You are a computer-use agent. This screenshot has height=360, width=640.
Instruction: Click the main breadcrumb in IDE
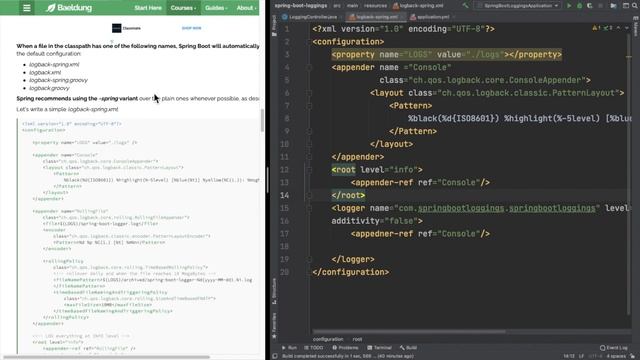[352, 6]
